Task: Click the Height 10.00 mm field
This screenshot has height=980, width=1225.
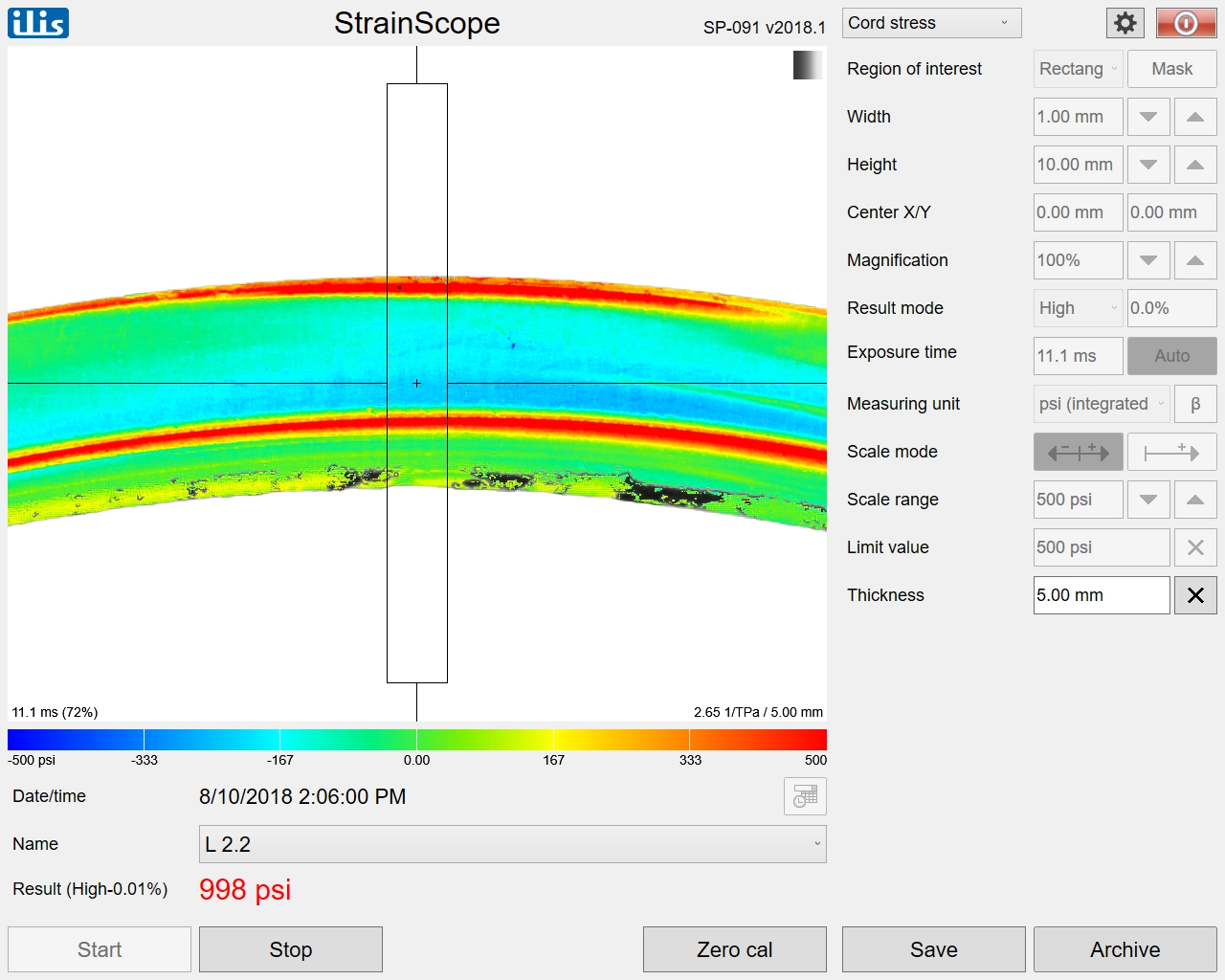Action: (x=1079, y=165)
